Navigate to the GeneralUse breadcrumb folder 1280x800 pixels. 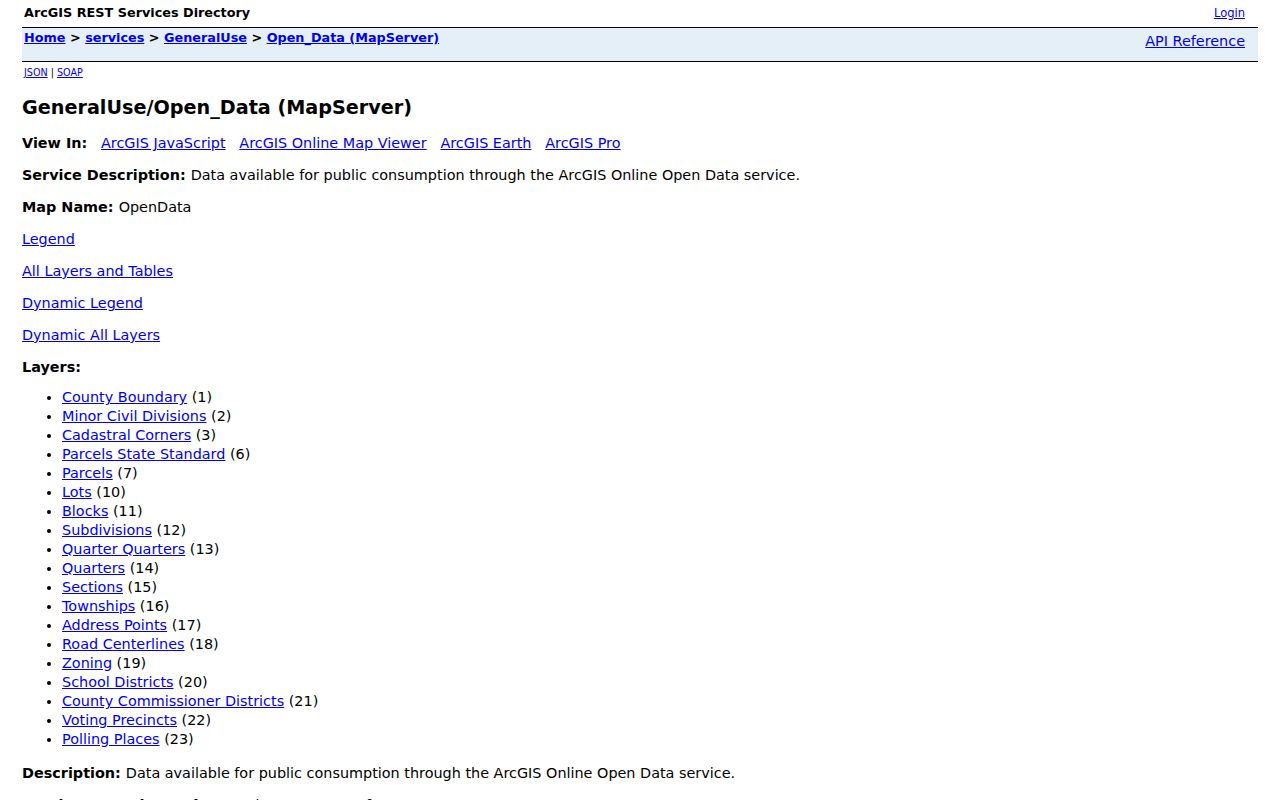[x=205, y=38]
